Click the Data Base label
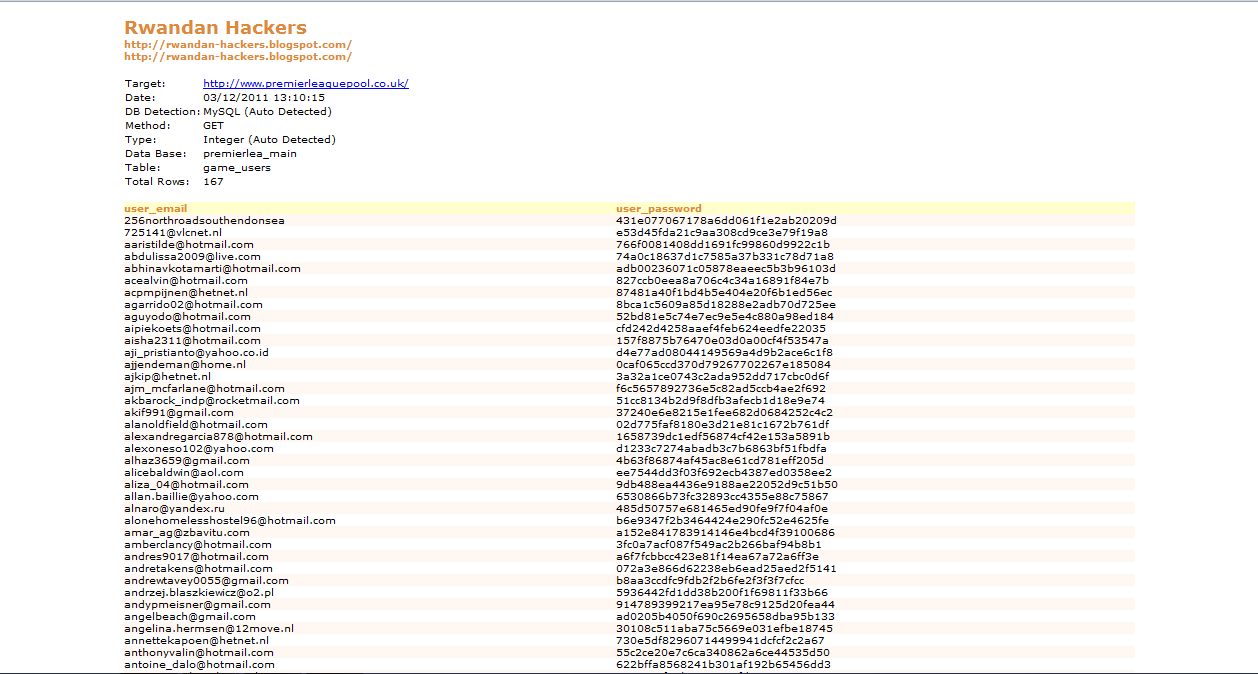The width and height of the screenshot is (1258, 674). (x=154, y=154)
